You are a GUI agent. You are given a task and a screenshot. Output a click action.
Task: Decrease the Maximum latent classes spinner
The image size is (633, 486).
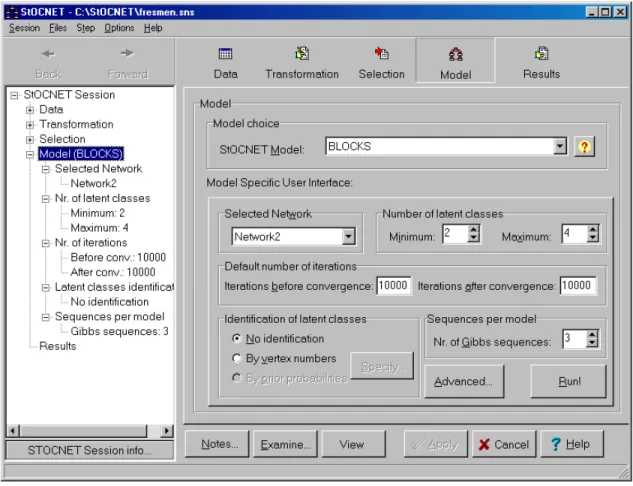point(592,238)
